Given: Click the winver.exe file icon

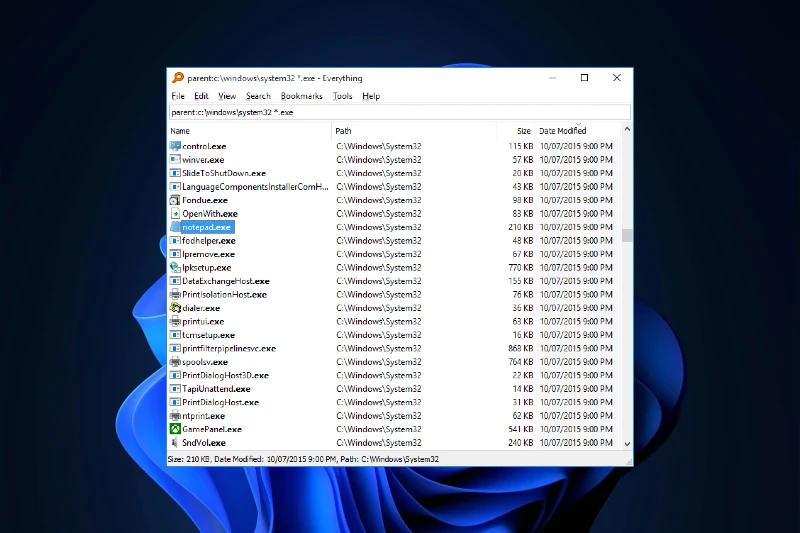Looking at the screenshot, I should click(x=175, y=160).
